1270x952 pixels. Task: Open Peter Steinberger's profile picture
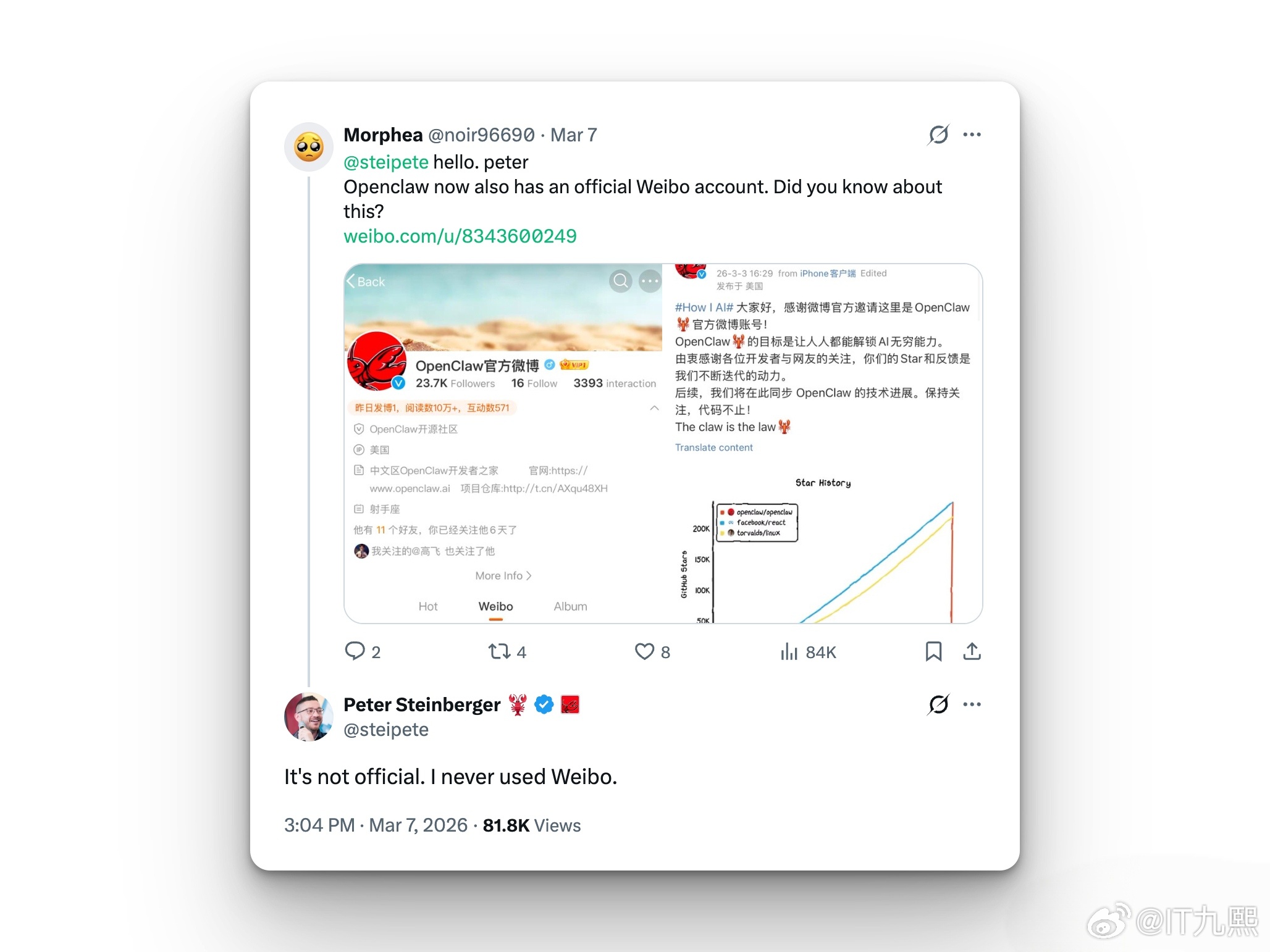309,717
